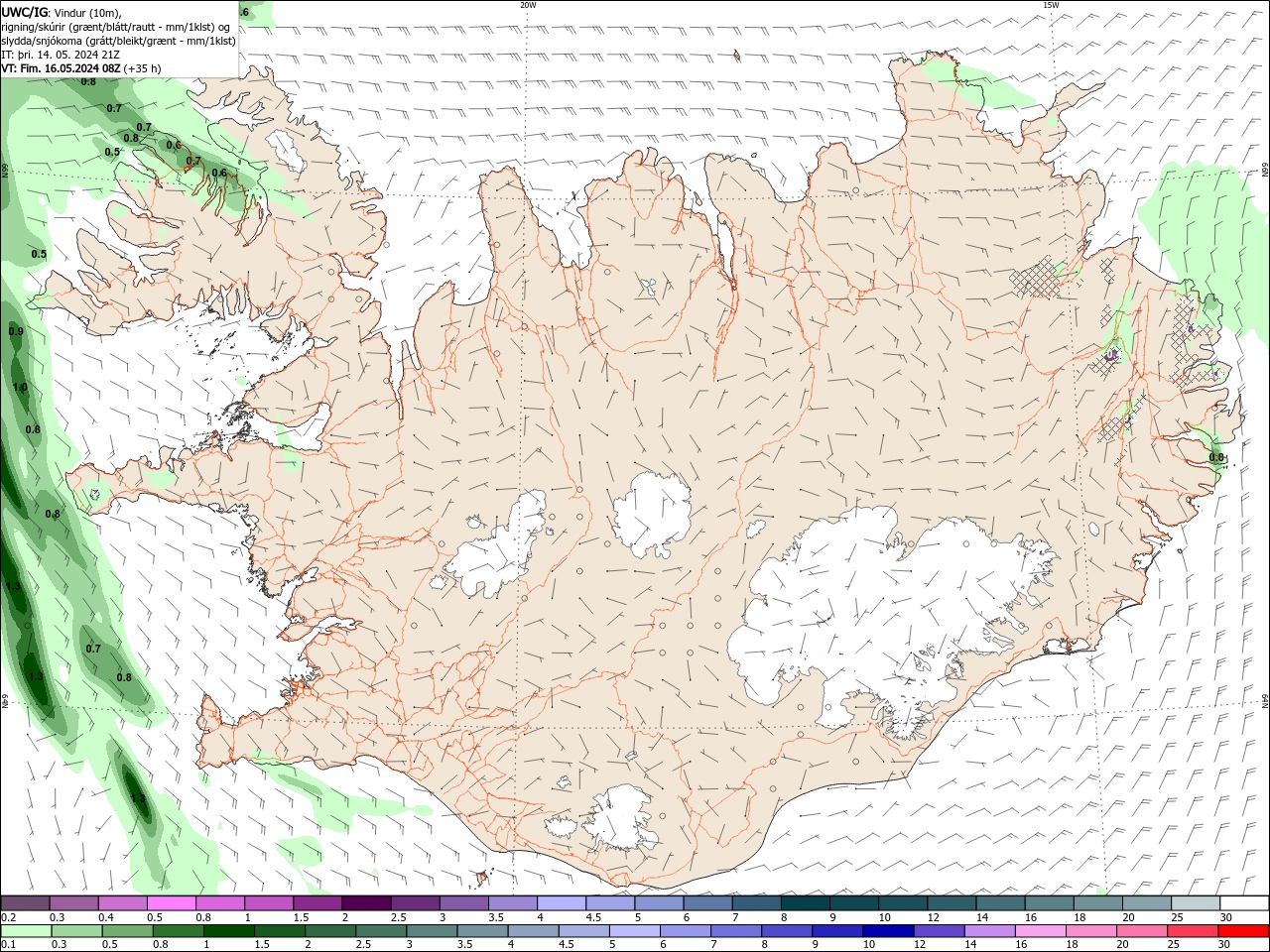Image resolution: width=1270 pixels, height=952 pixels.
Task: Select the dark teal 8 legend swatch
Action: click(x=805, y=903)
